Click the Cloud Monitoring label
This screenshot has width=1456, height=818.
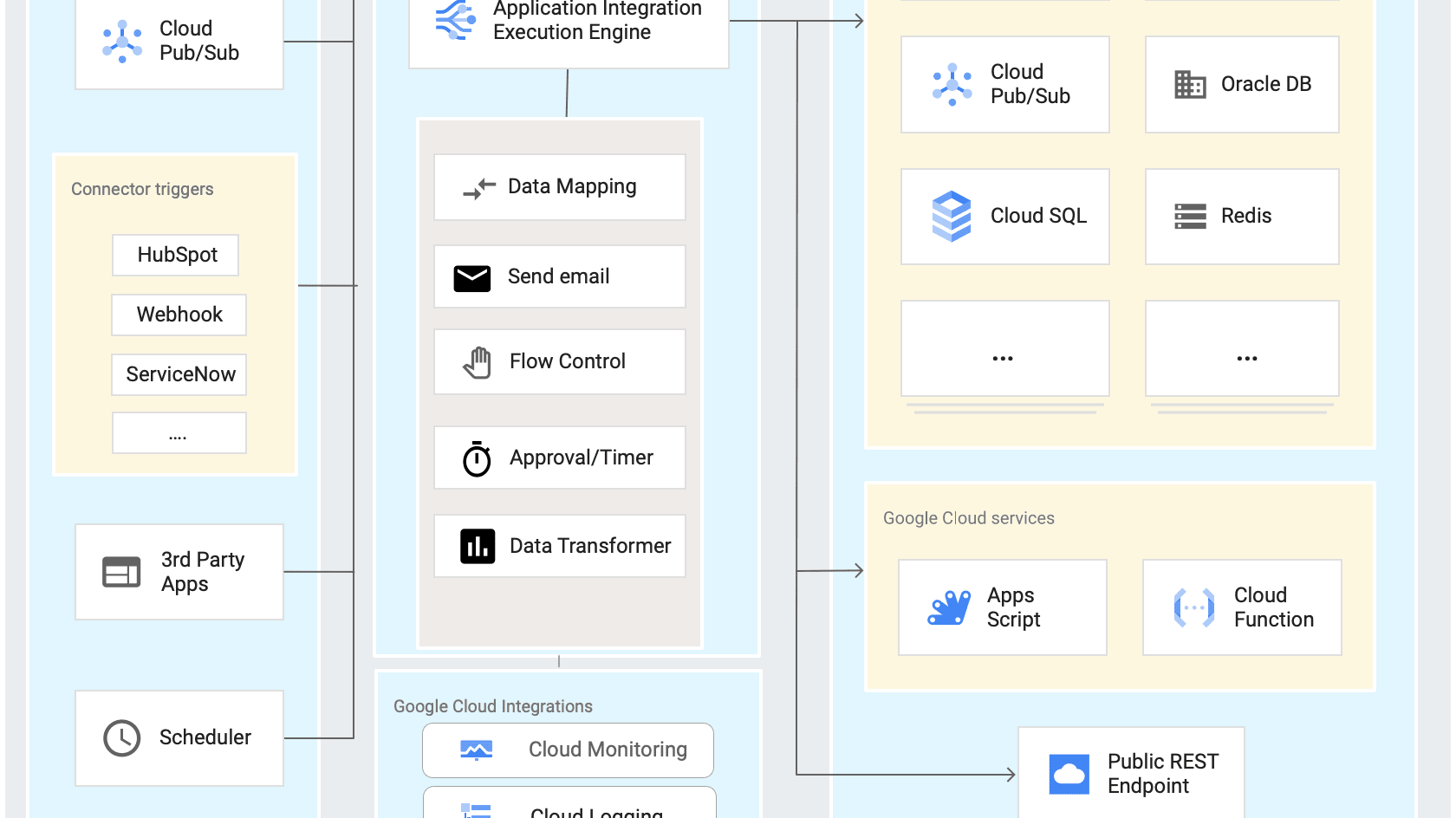(x=608, y=750)
